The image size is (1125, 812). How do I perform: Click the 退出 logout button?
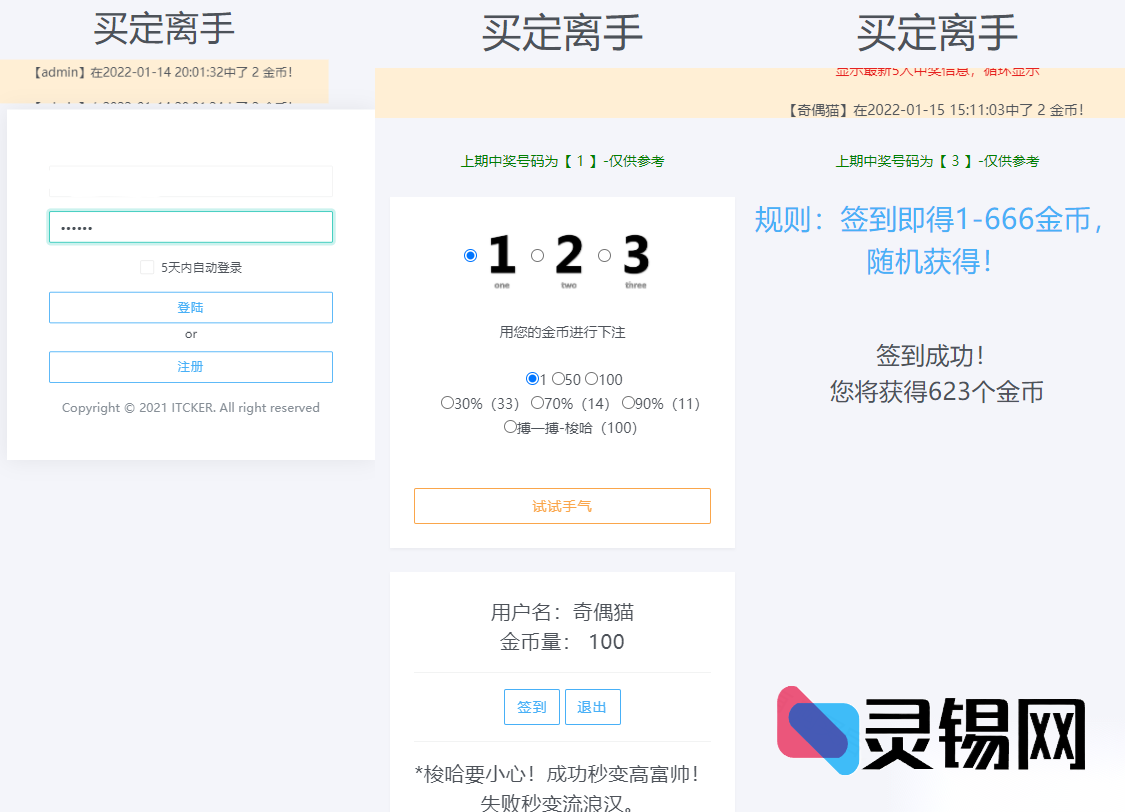(x=592, y=706)
